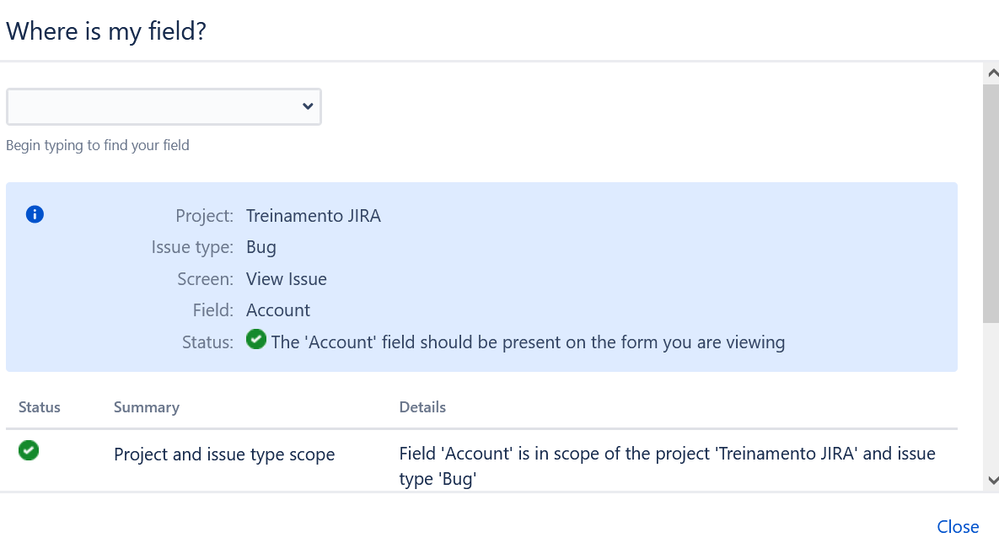Click the 'Treinamento JIRA' project value
The width and height of the screenshot is (999, 549).
tap(313, 216)
